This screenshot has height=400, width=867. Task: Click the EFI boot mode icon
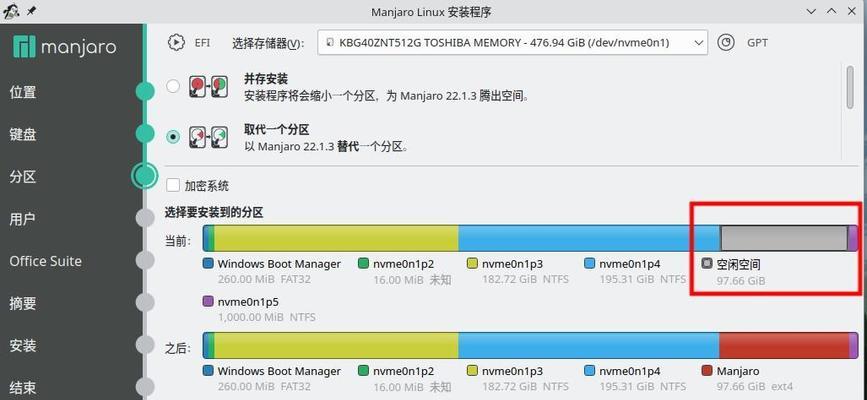click(x=176, y=42)
